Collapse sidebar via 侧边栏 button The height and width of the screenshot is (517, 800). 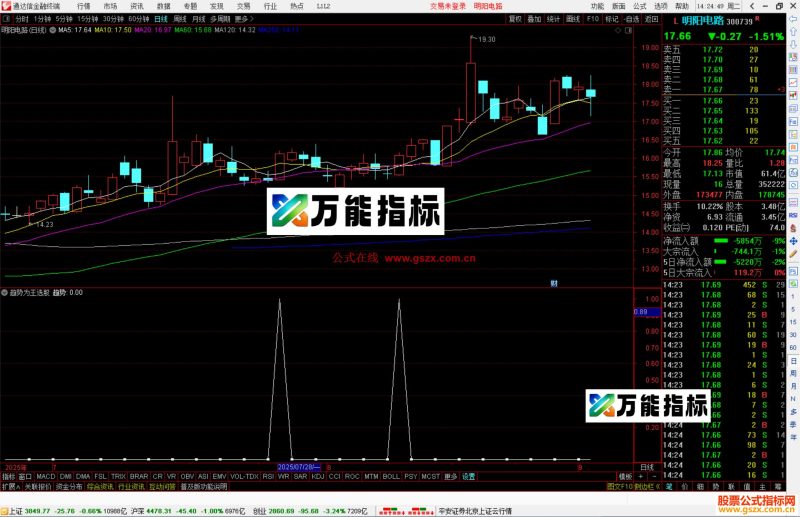coord(647,487)
